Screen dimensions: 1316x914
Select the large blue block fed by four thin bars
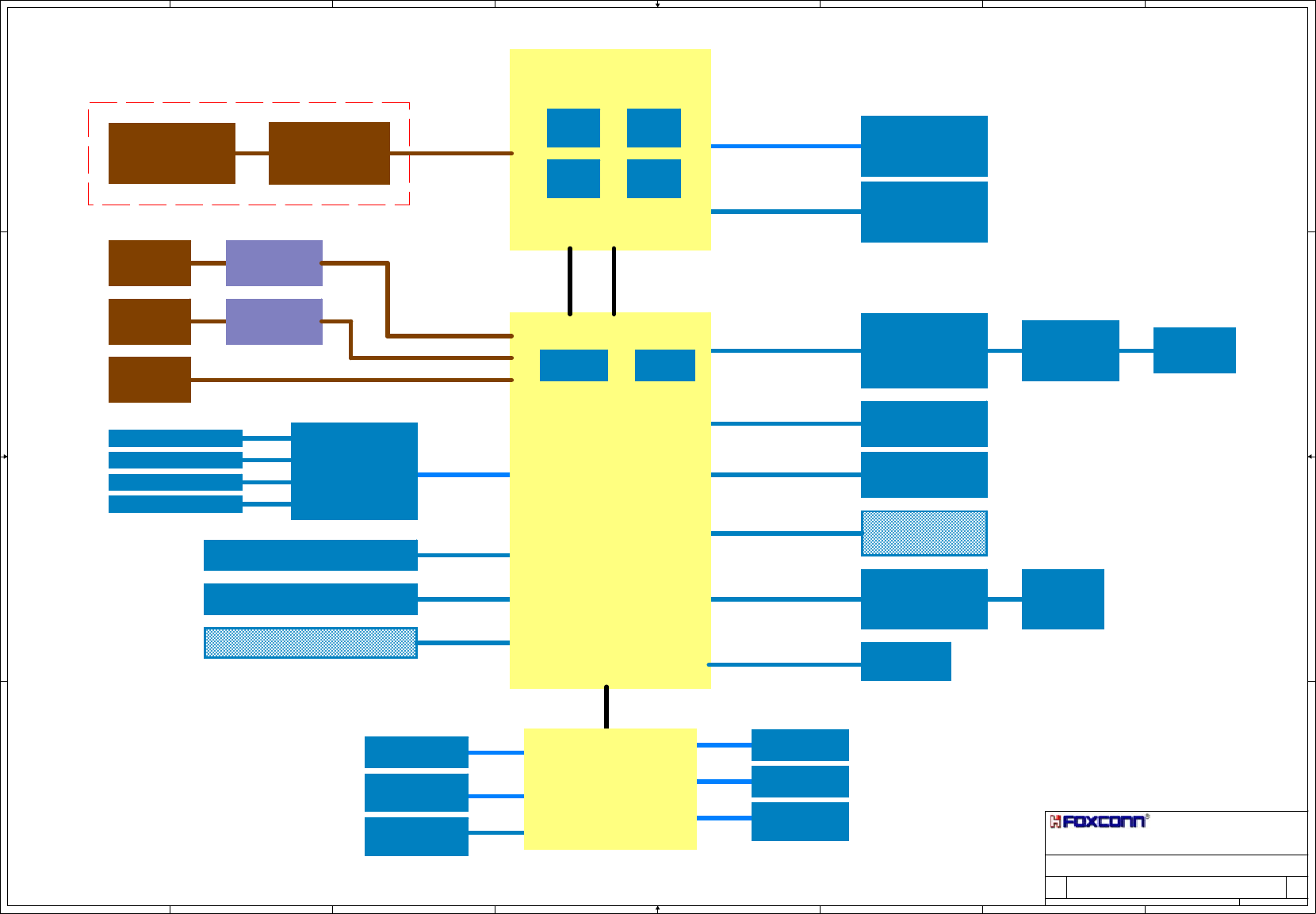pos(354,472)
